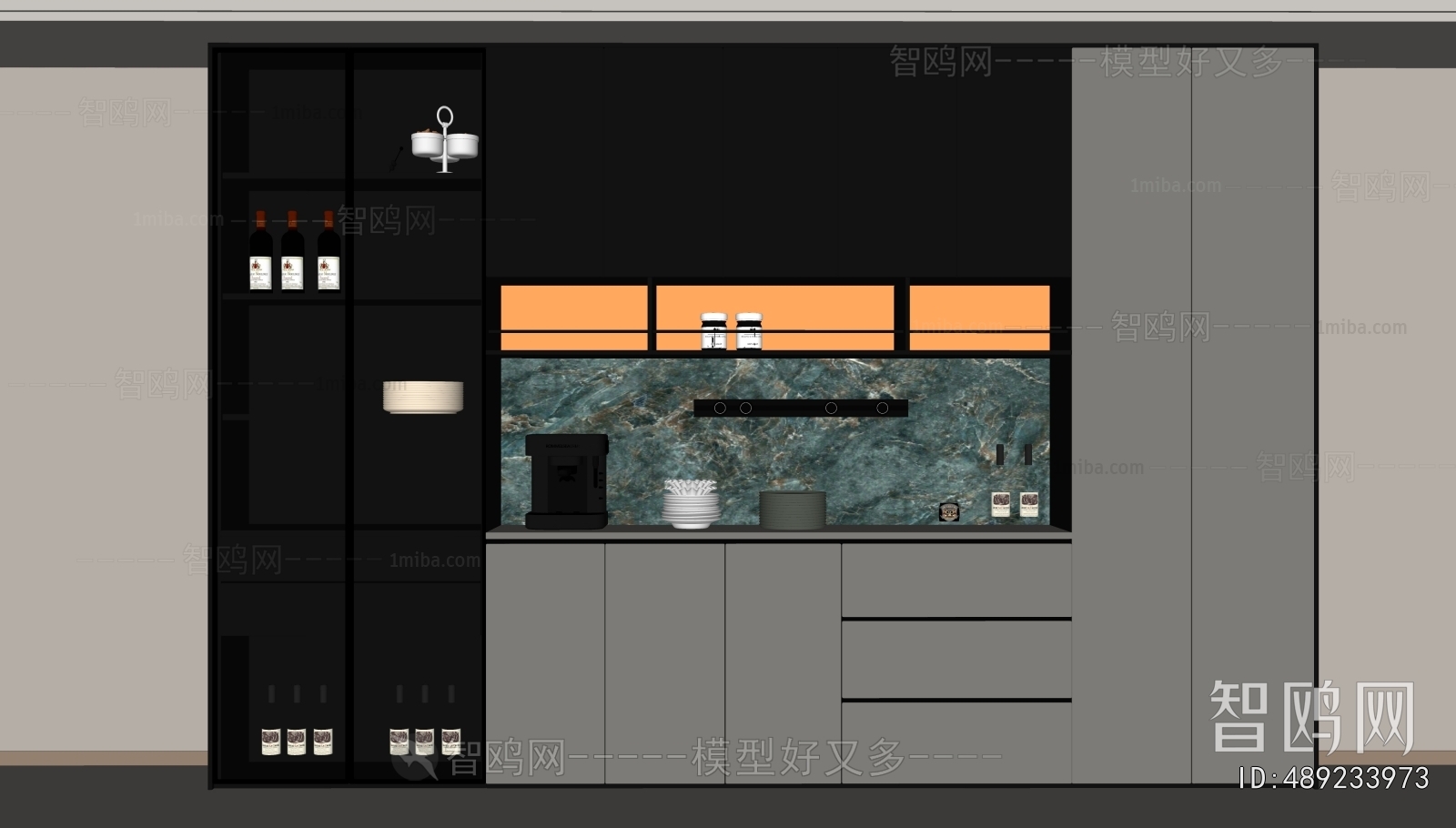Image resolution: width=1456 pixels, height=828 pixels.
Task: Select the cream bowl on the dark shelf
Action: click(423, 397)
